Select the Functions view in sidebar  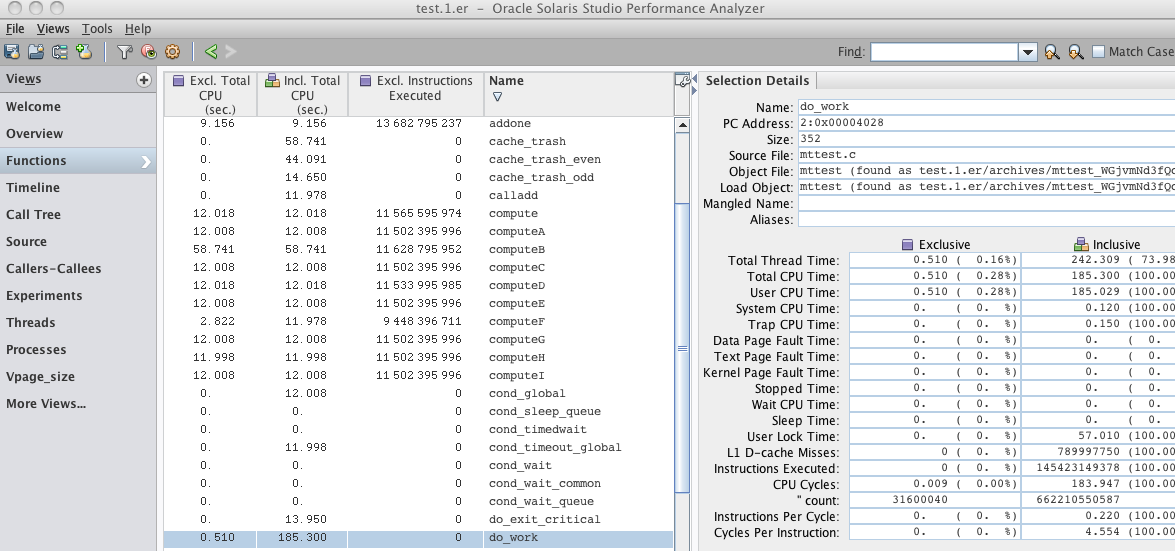(78, 160)
